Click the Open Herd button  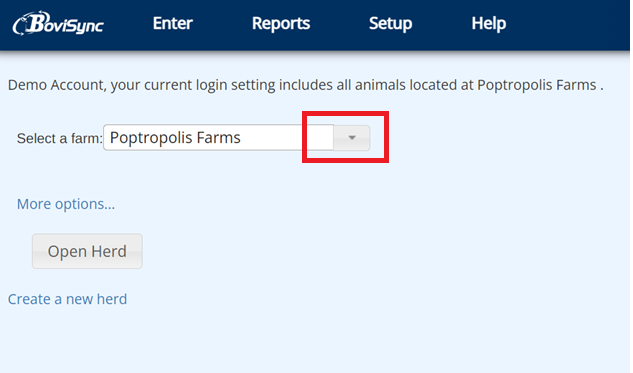coord(87,251)
